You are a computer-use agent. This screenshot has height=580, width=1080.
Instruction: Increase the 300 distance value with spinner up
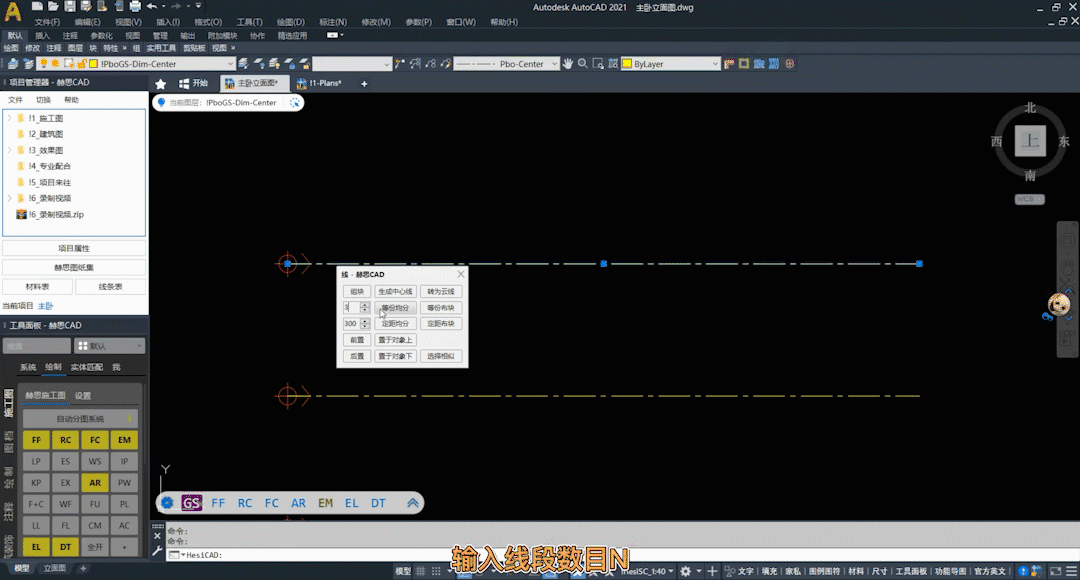[x=365, y=320]
